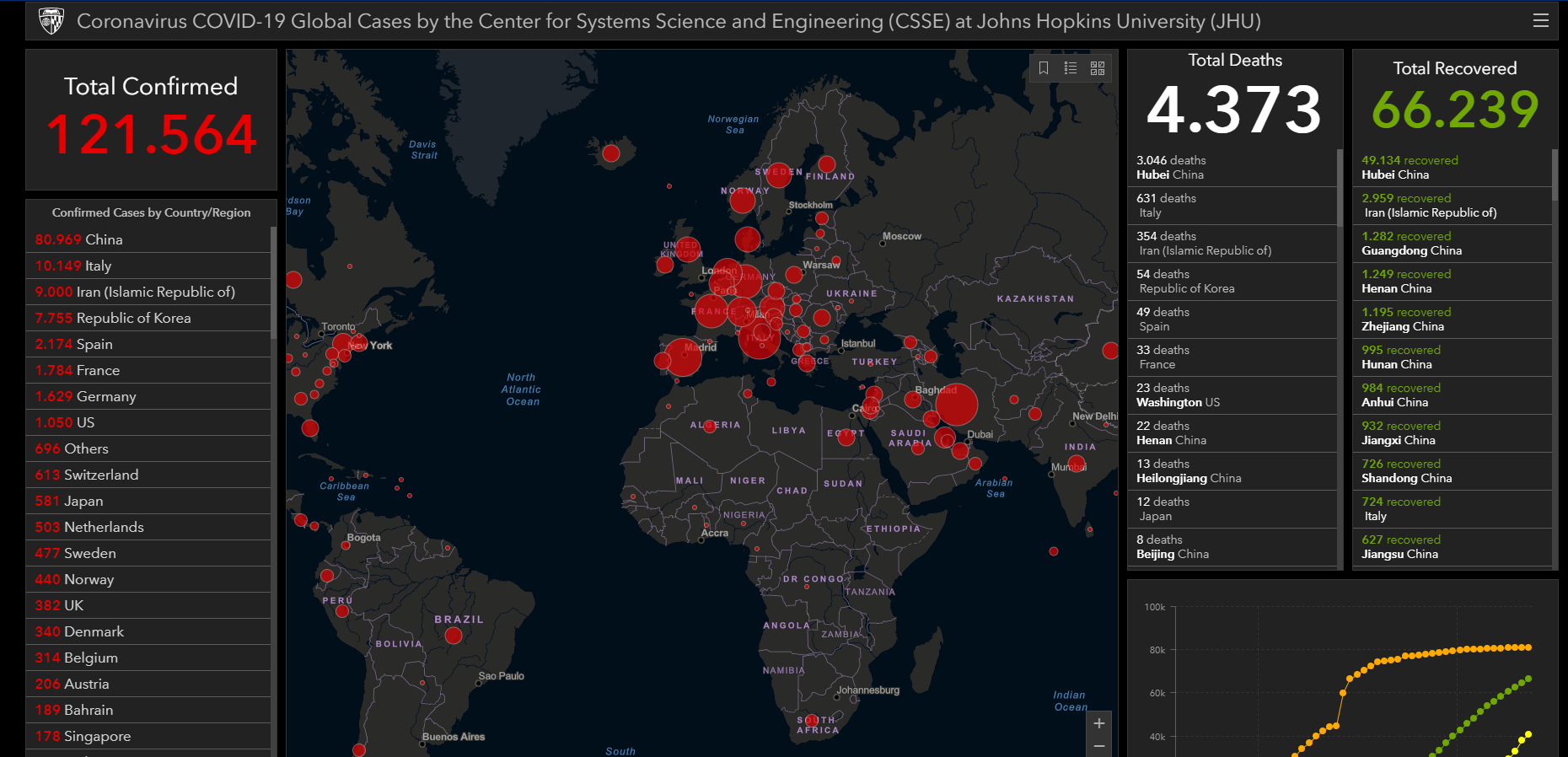Click the large case bubble near Baghdad
The image size is (1568, 757).
coord(956,404)
